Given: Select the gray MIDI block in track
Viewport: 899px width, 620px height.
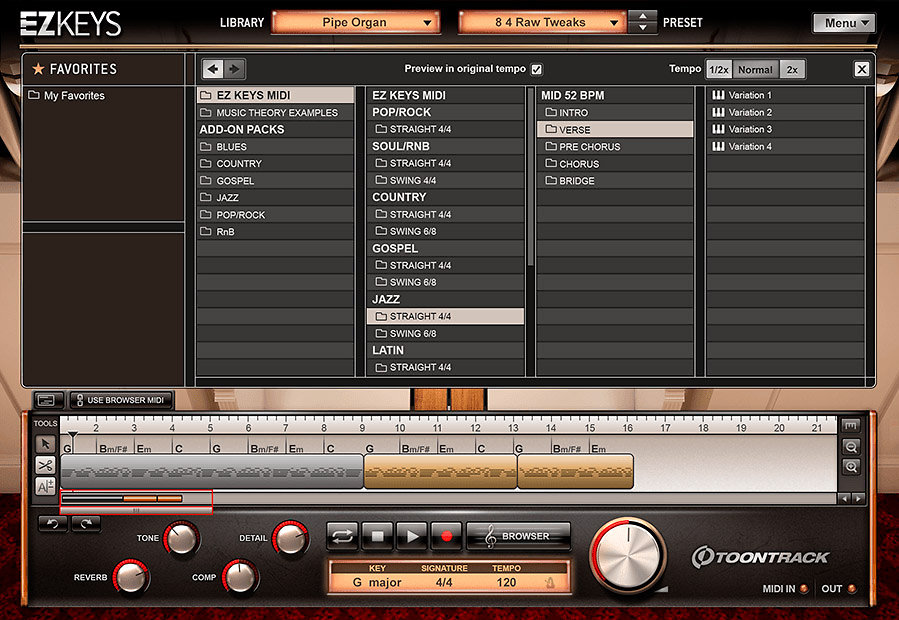Looking at the screenshot, I should point(212,471).
